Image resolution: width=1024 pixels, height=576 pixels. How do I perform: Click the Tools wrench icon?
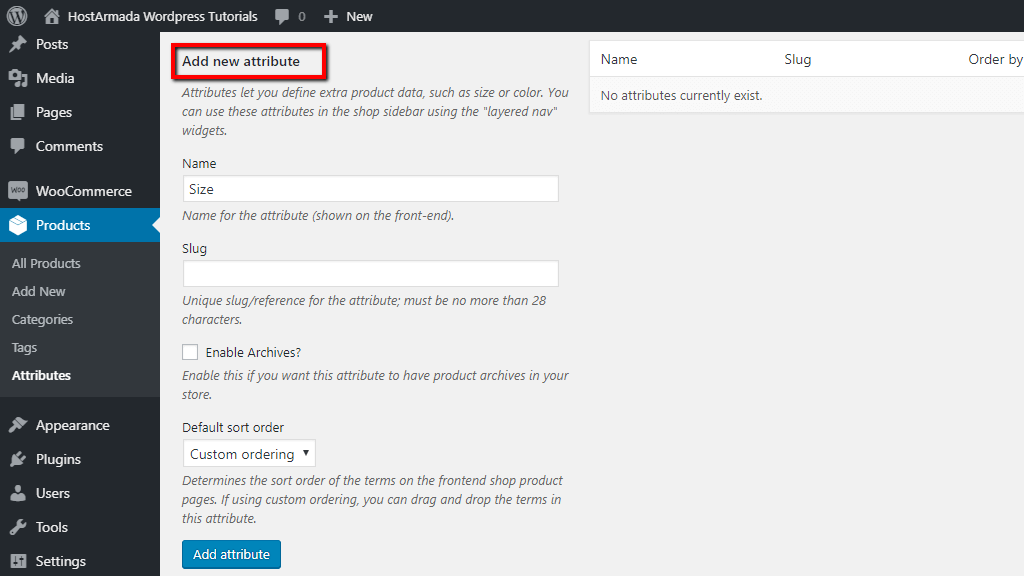[20, 527]
